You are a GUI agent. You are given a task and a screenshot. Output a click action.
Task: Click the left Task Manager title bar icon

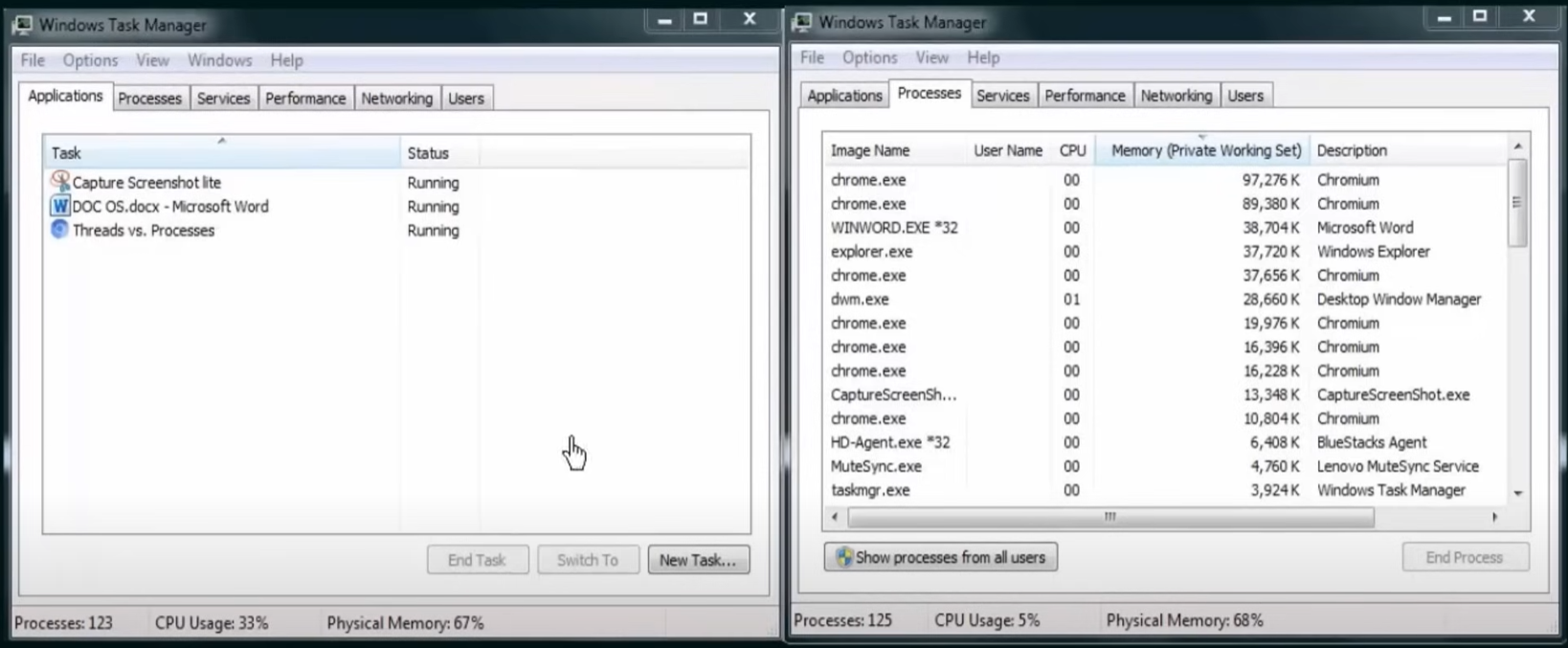pos(22,25)
